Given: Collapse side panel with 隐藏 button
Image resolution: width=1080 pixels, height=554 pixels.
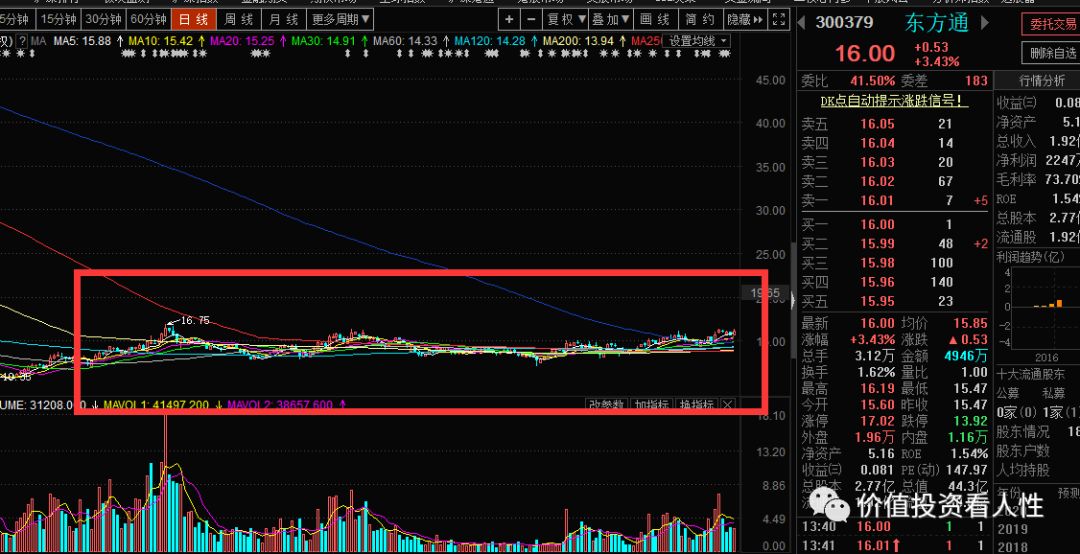Looking at the screenshot, I should 745,19.
